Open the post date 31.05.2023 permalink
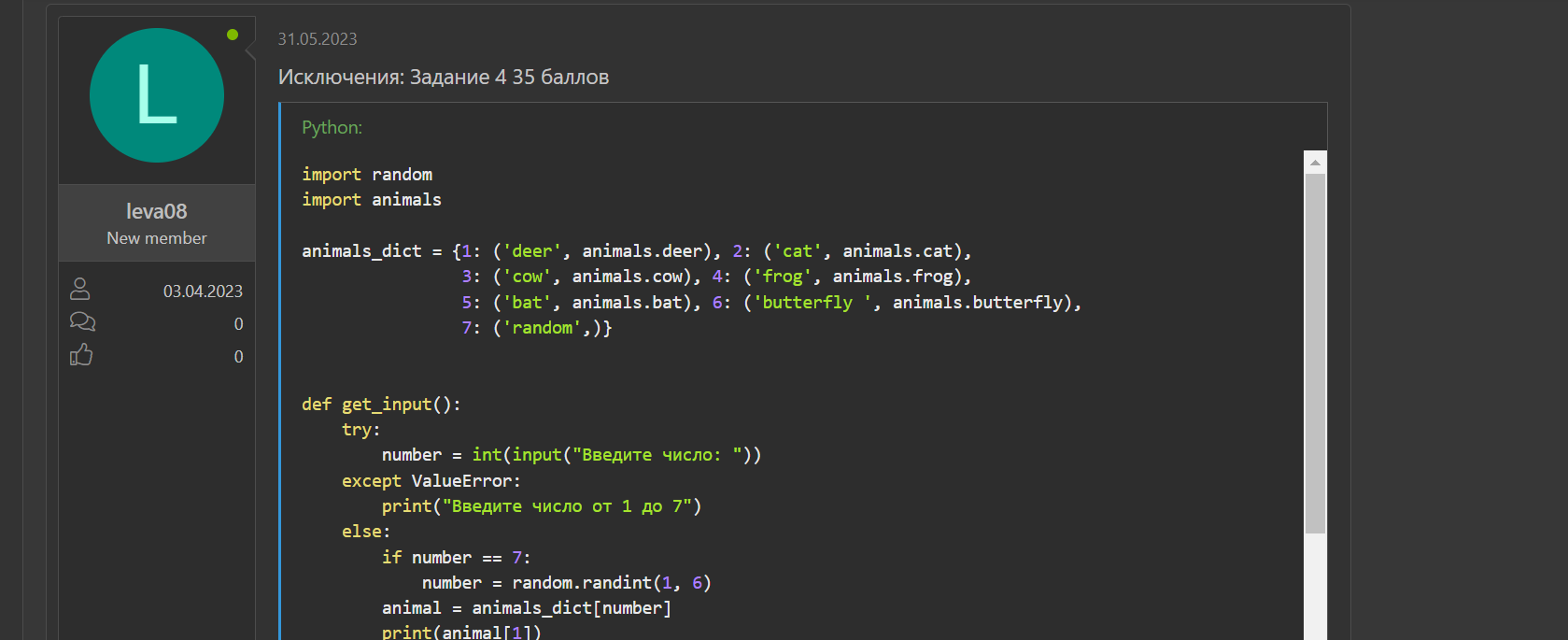Screen dimensions: 1568x640 pos(318,39)
